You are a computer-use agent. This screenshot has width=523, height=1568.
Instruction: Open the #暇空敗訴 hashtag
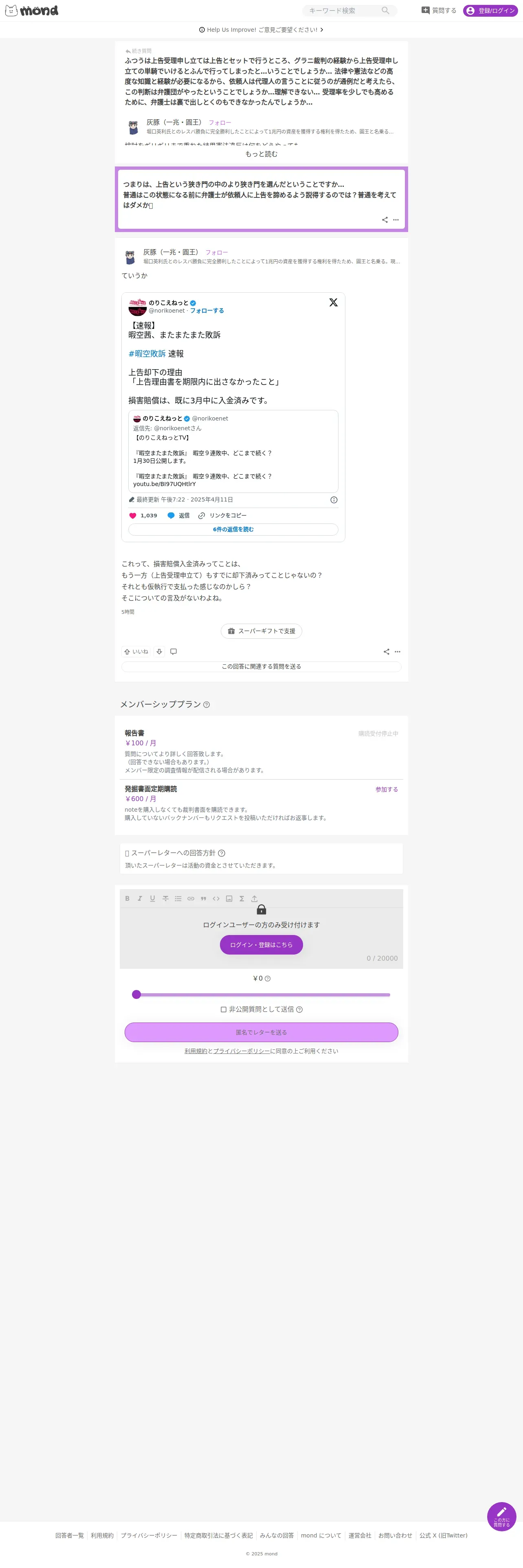(x=147, y=354)
